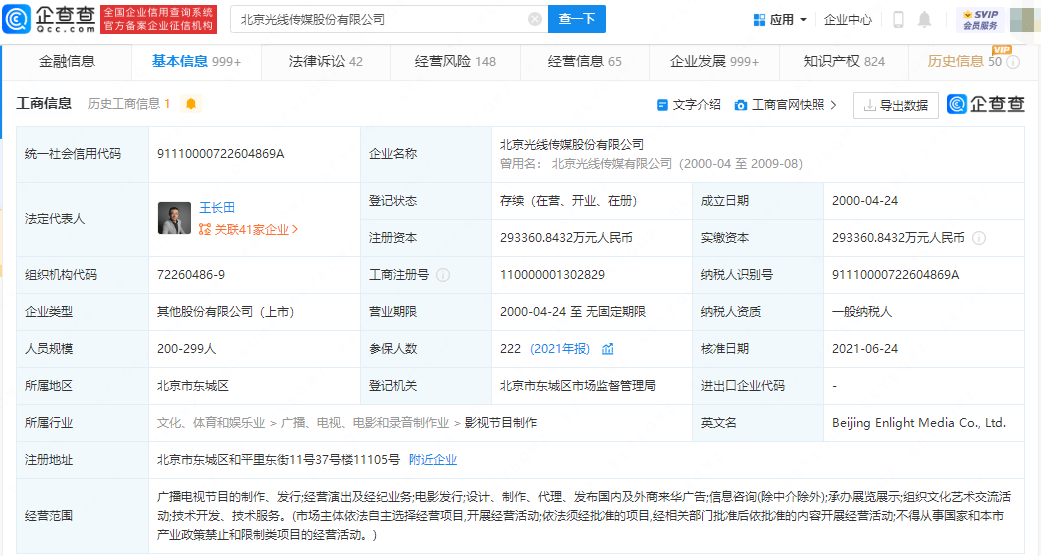Switch to the 基本信息 tab
Screen dimensions: 1041x556
pyautogui.click(x=196, y=62)
